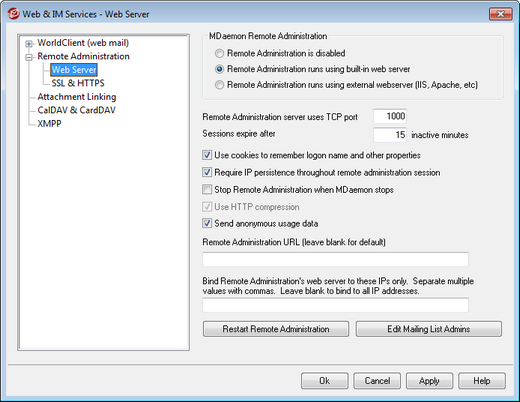Uncheck Require IP persistence checkbox
The width and height of the screenshot is (520, 402).
pos(207,172)
